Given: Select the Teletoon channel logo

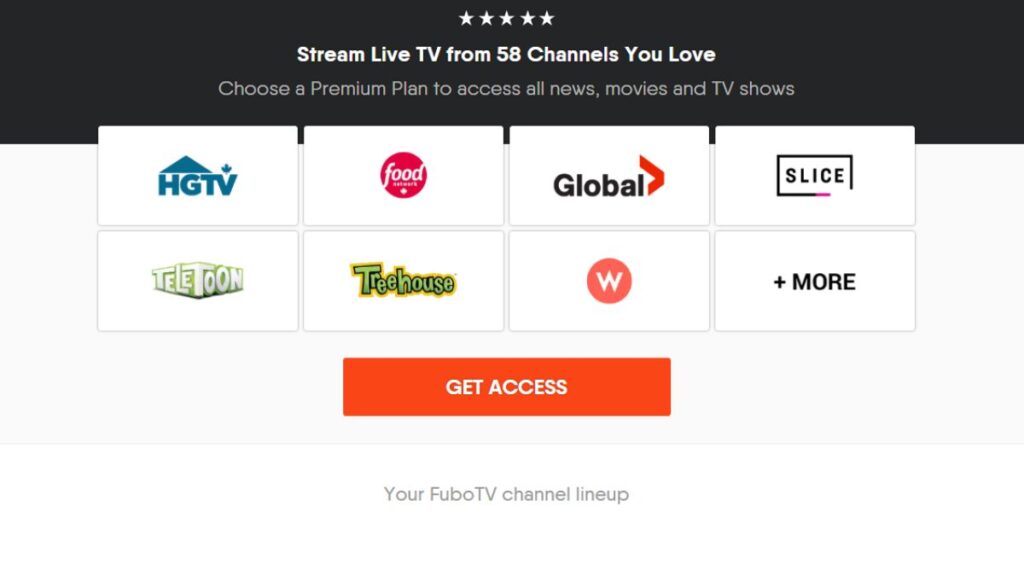Looking at the screenshot, I should tap(198, 280).
